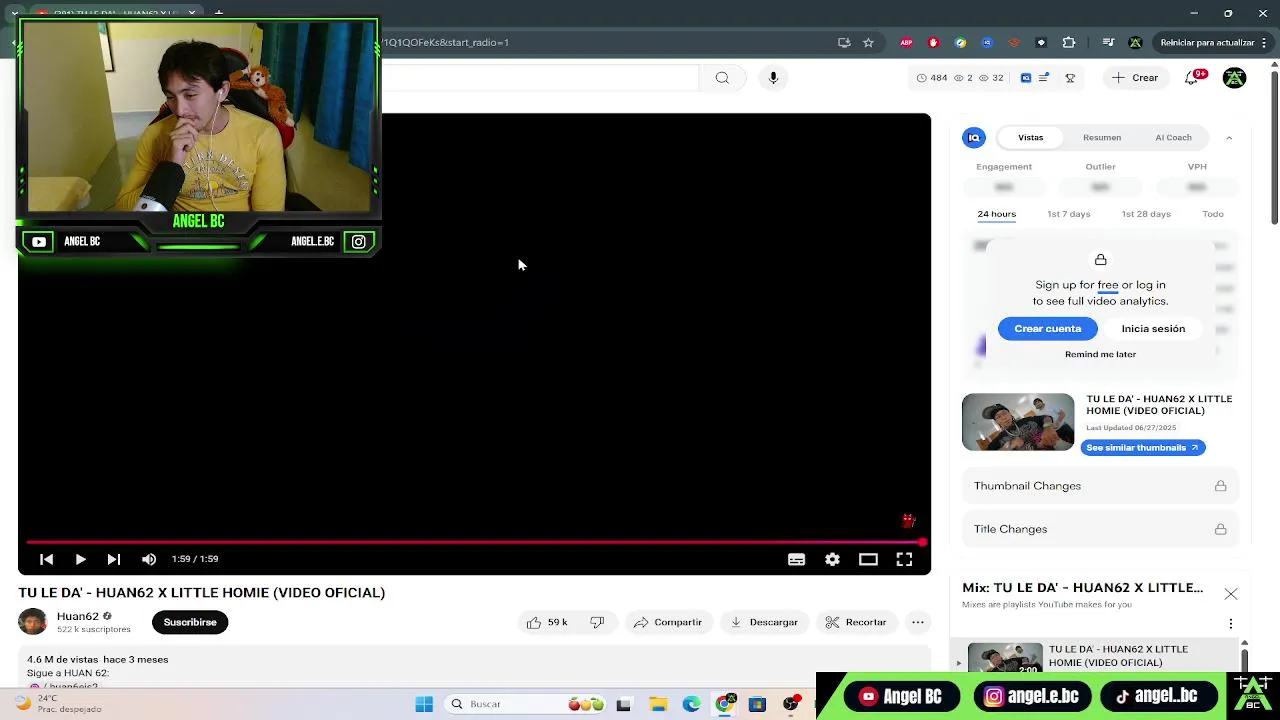Select the AI Coach tab
This screenshot has width=1280, height=720.
1173,137
